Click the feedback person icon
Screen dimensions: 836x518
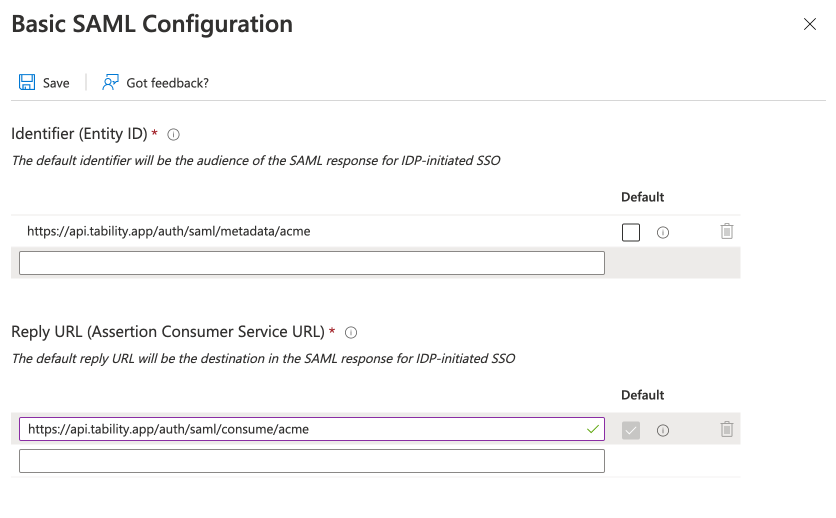(x=110, y=83)
